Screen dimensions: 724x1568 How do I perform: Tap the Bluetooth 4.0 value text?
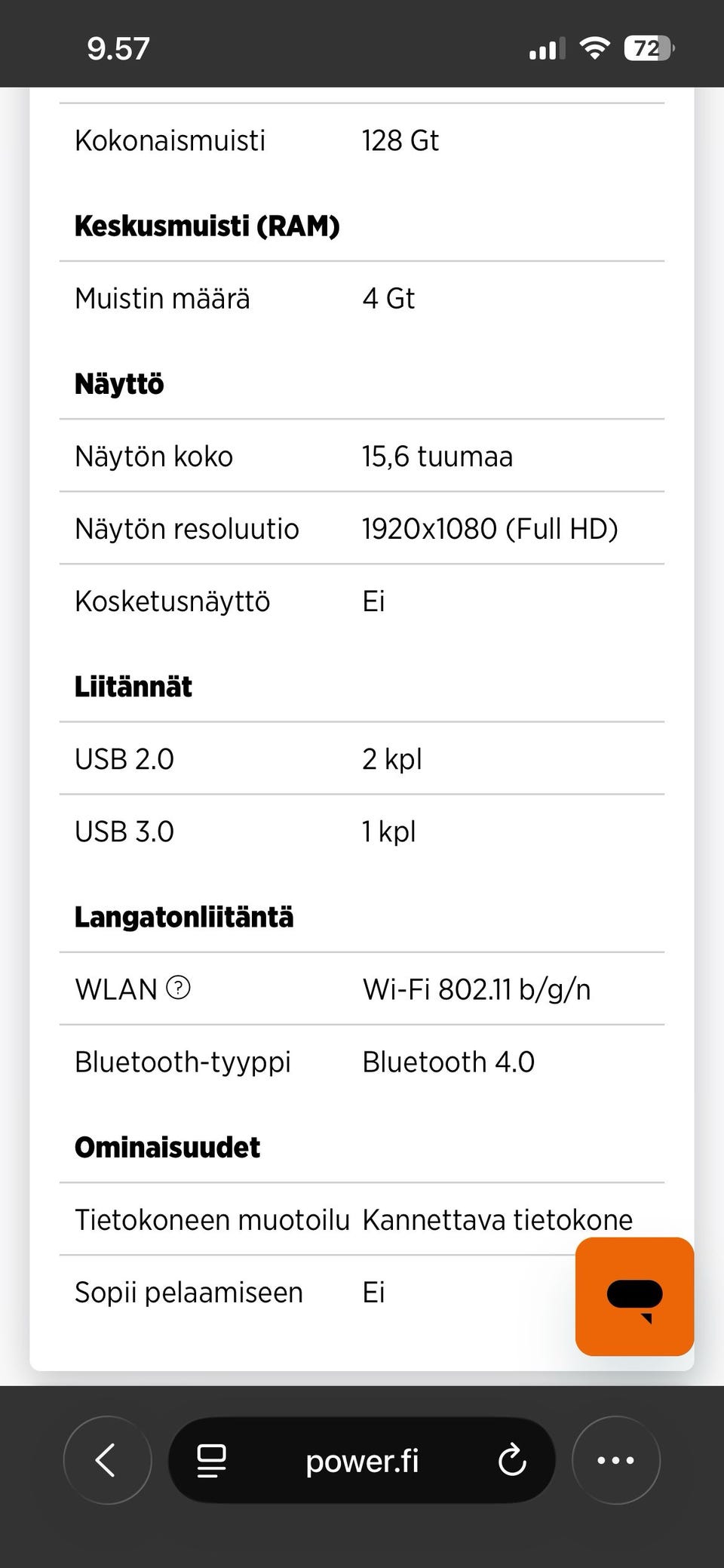click(x=448, y=1062)
